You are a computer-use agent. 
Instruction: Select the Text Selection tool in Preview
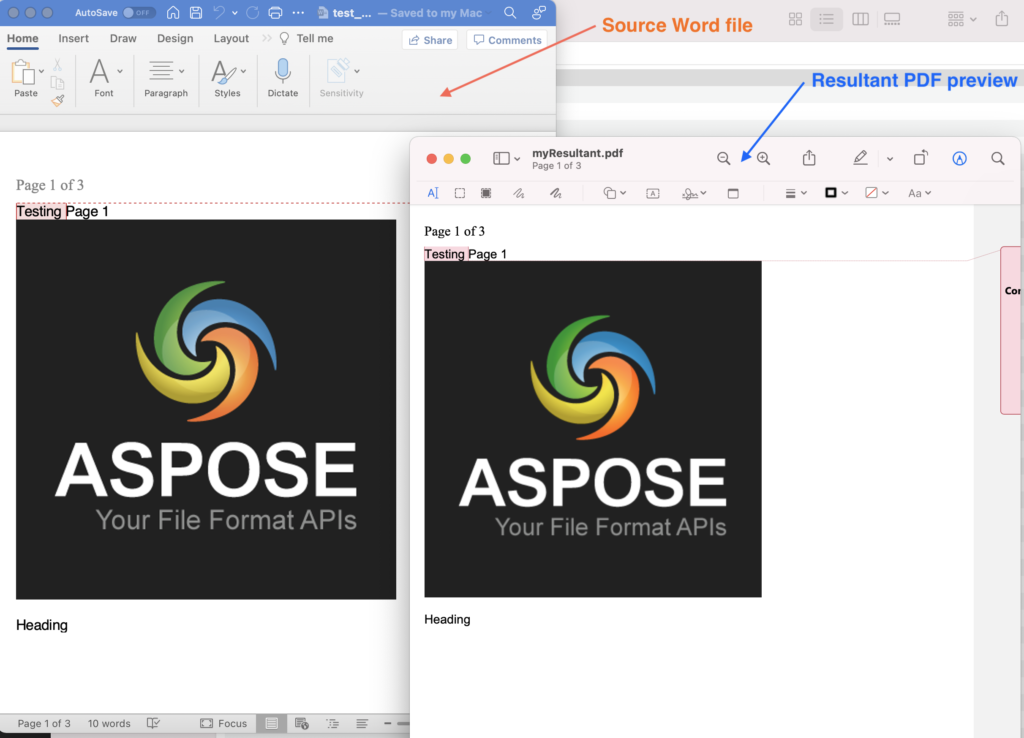433,193
